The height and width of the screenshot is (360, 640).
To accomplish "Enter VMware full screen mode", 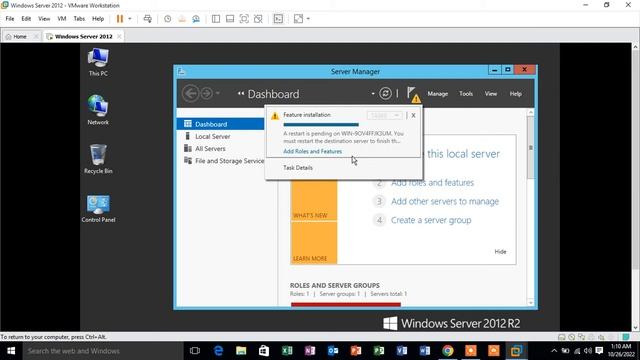I will pyautogui.click(x=244, y=19).
